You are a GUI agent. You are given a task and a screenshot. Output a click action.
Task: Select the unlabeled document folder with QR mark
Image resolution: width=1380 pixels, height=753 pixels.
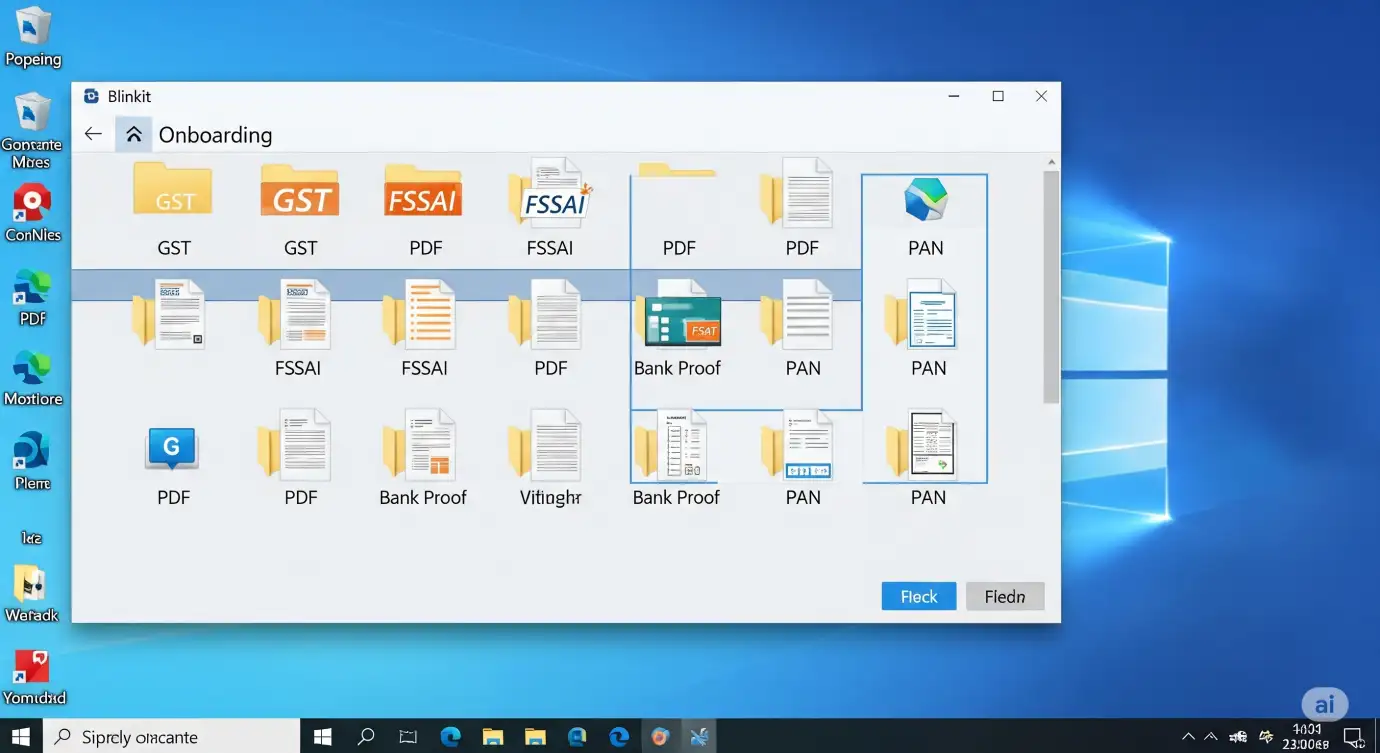(x=169, y=314)
